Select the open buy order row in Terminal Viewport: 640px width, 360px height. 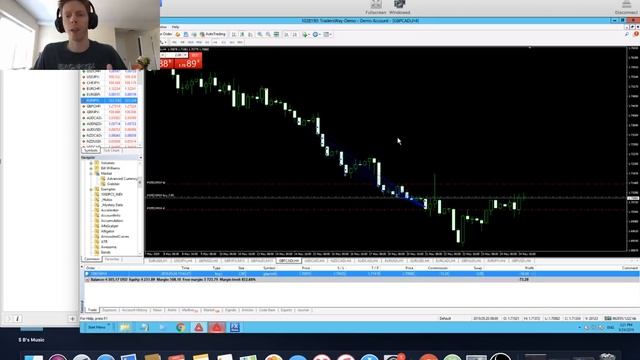362,274
